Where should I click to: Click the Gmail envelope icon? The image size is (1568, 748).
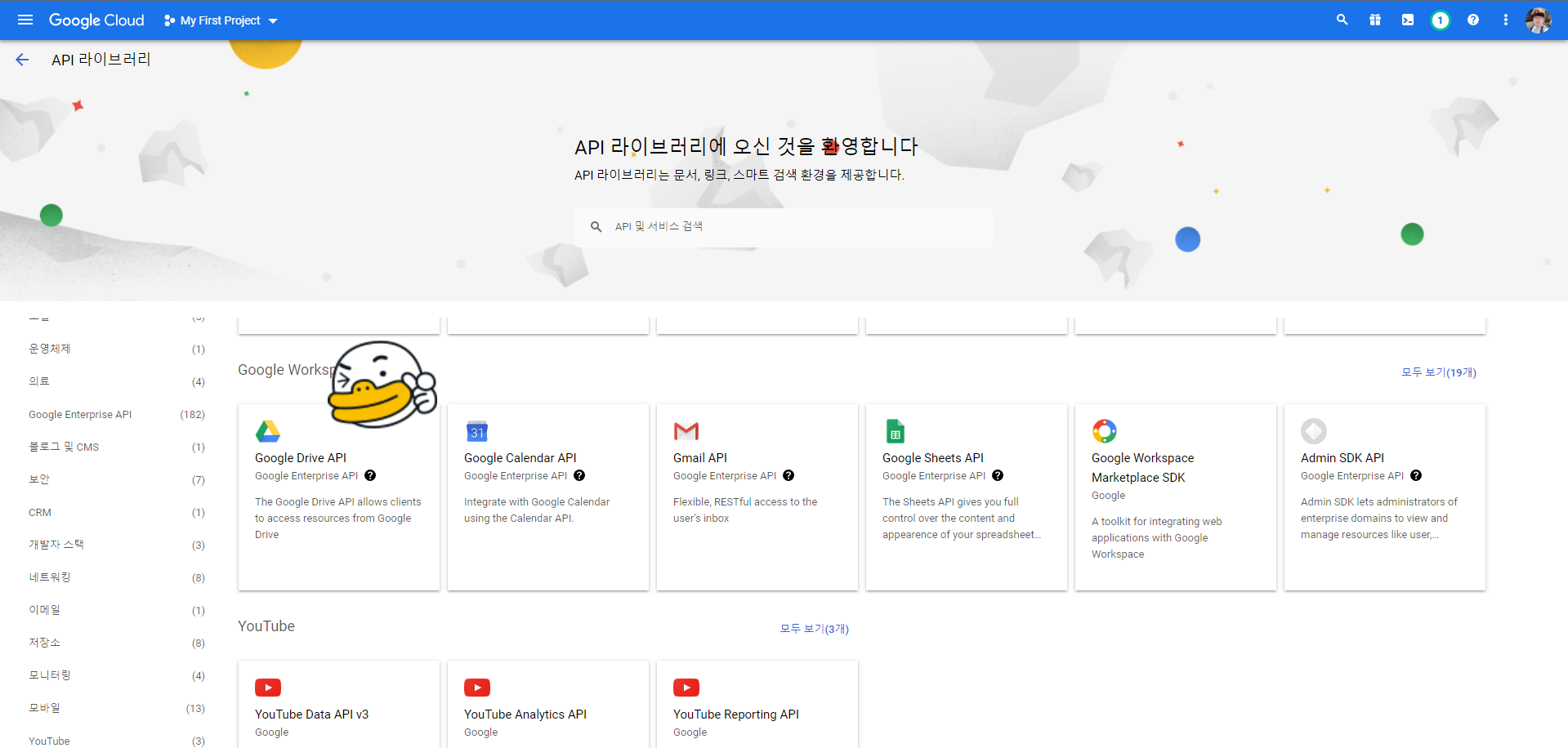[x=686, y=430]
